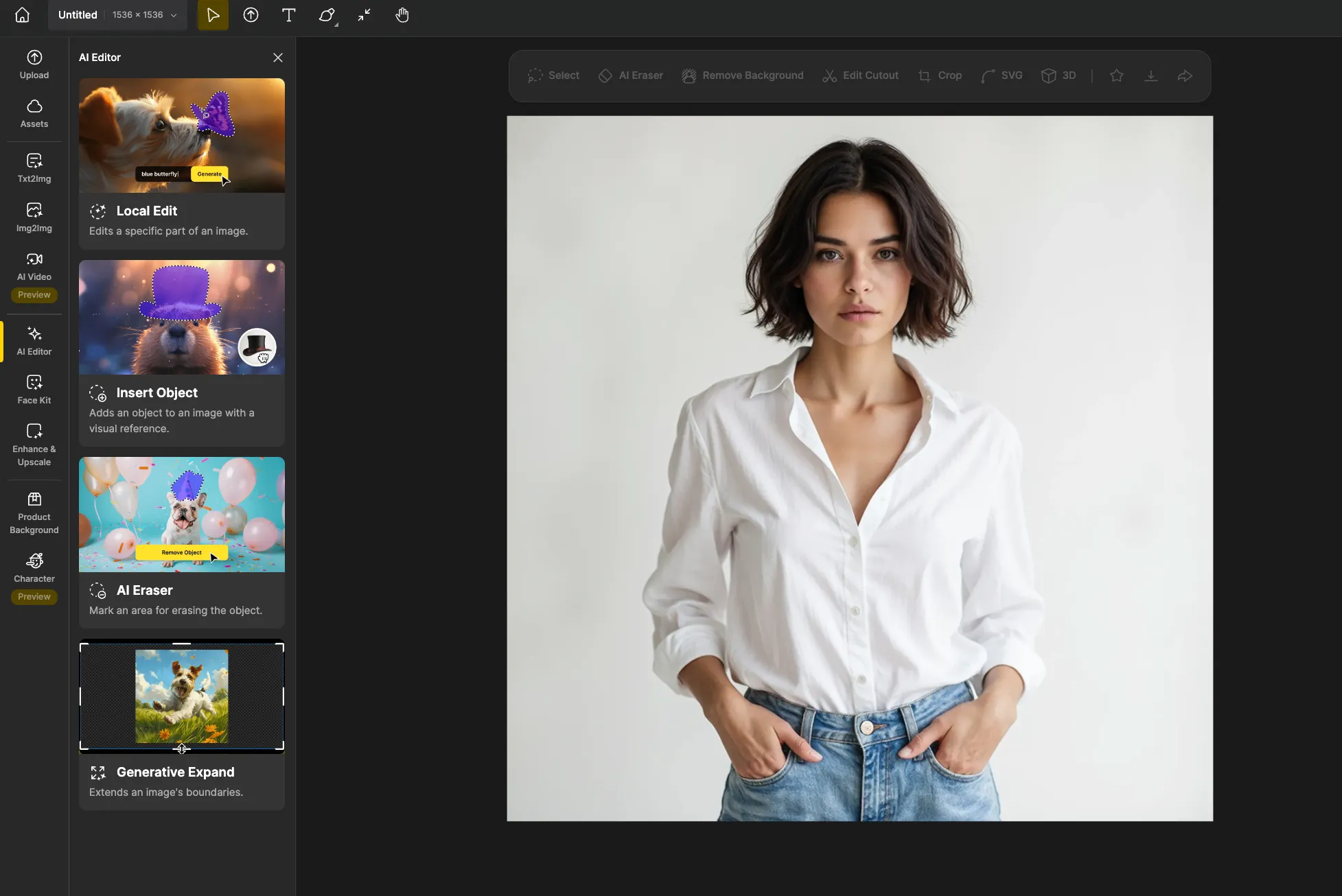Click 'Extends an image's boundaries.' text
This screenshot has width=1342, height=896.
click(166, 792)
